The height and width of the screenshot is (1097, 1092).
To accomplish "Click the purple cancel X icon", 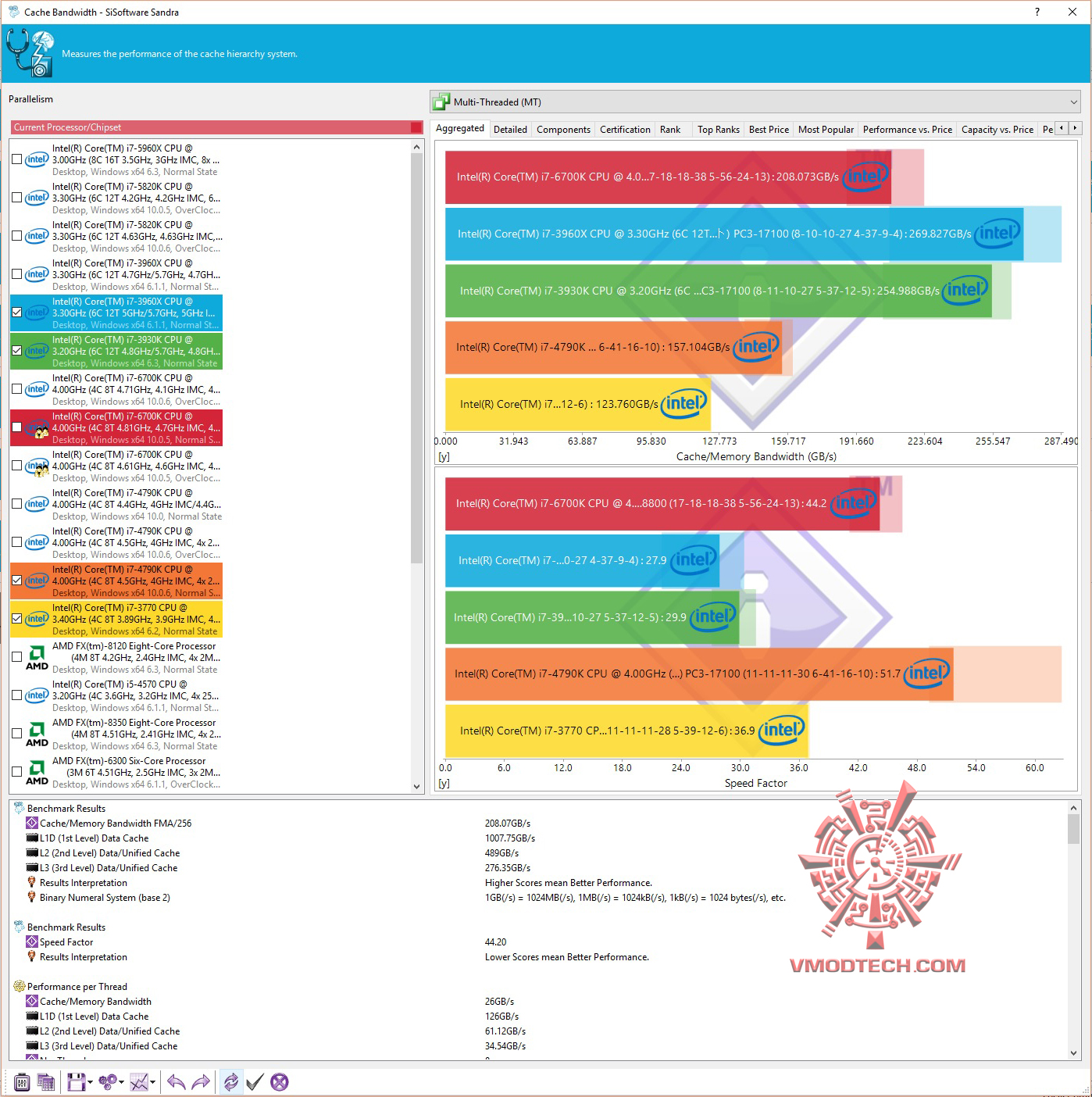I will [x=280, y=1082].
